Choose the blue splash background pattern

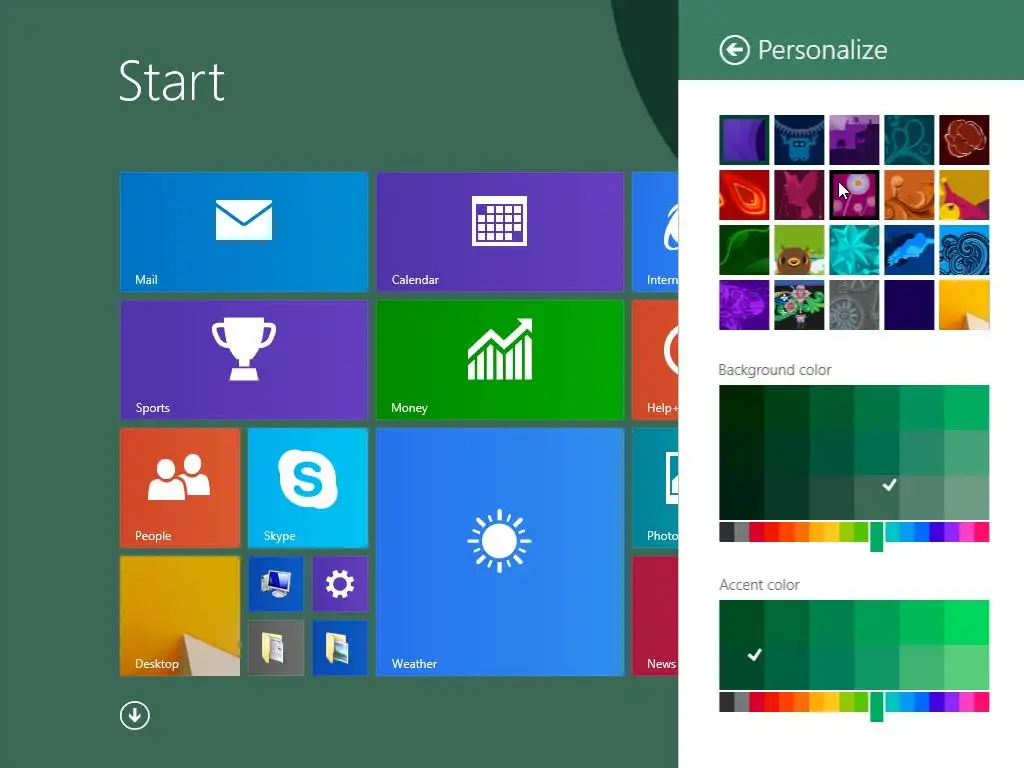(x=909, y=250)
